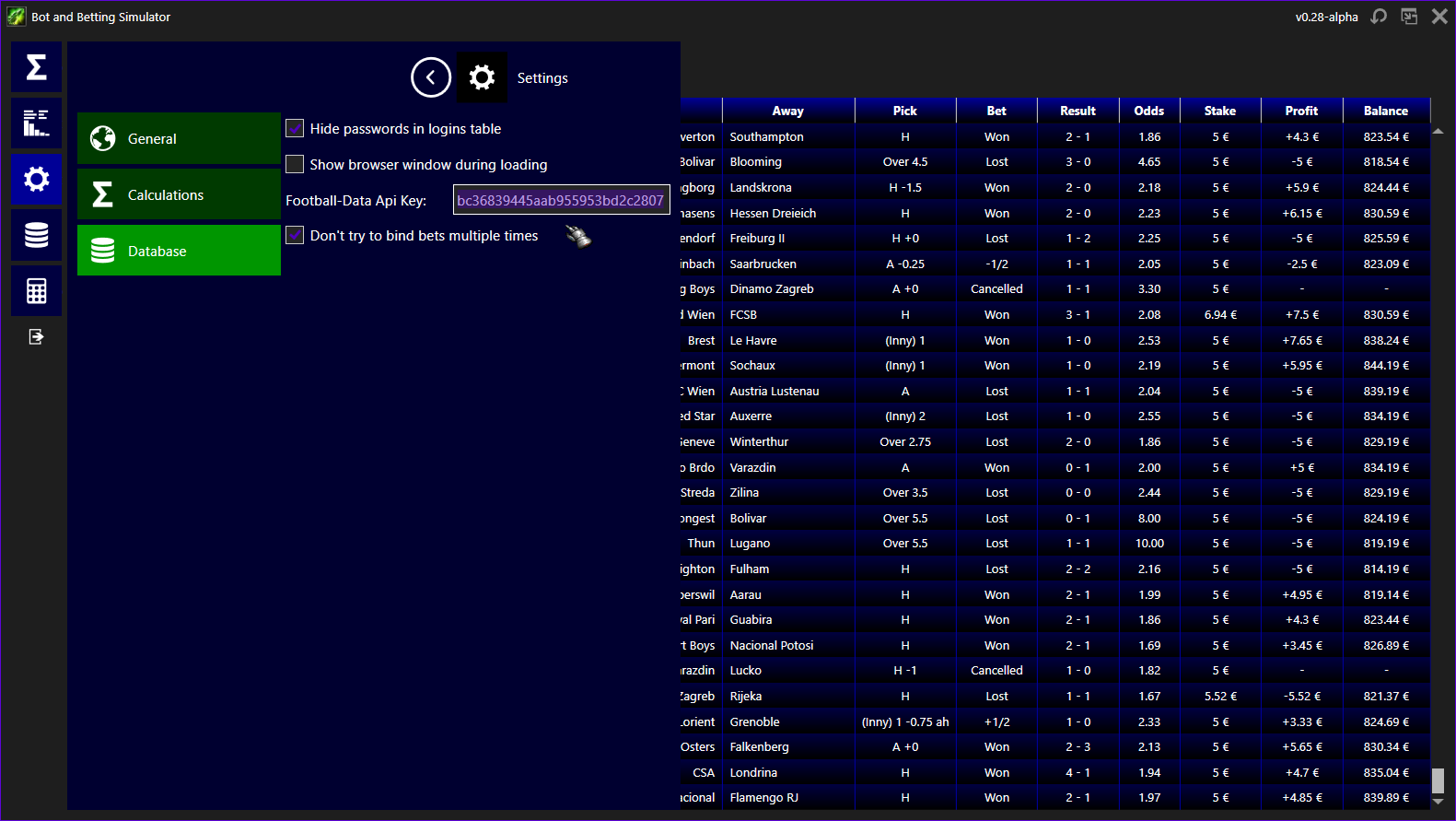The height and width of the screenshot is (821, 1456).
Task: Click the large Settings gear header icon
Action: click(482, 77)
